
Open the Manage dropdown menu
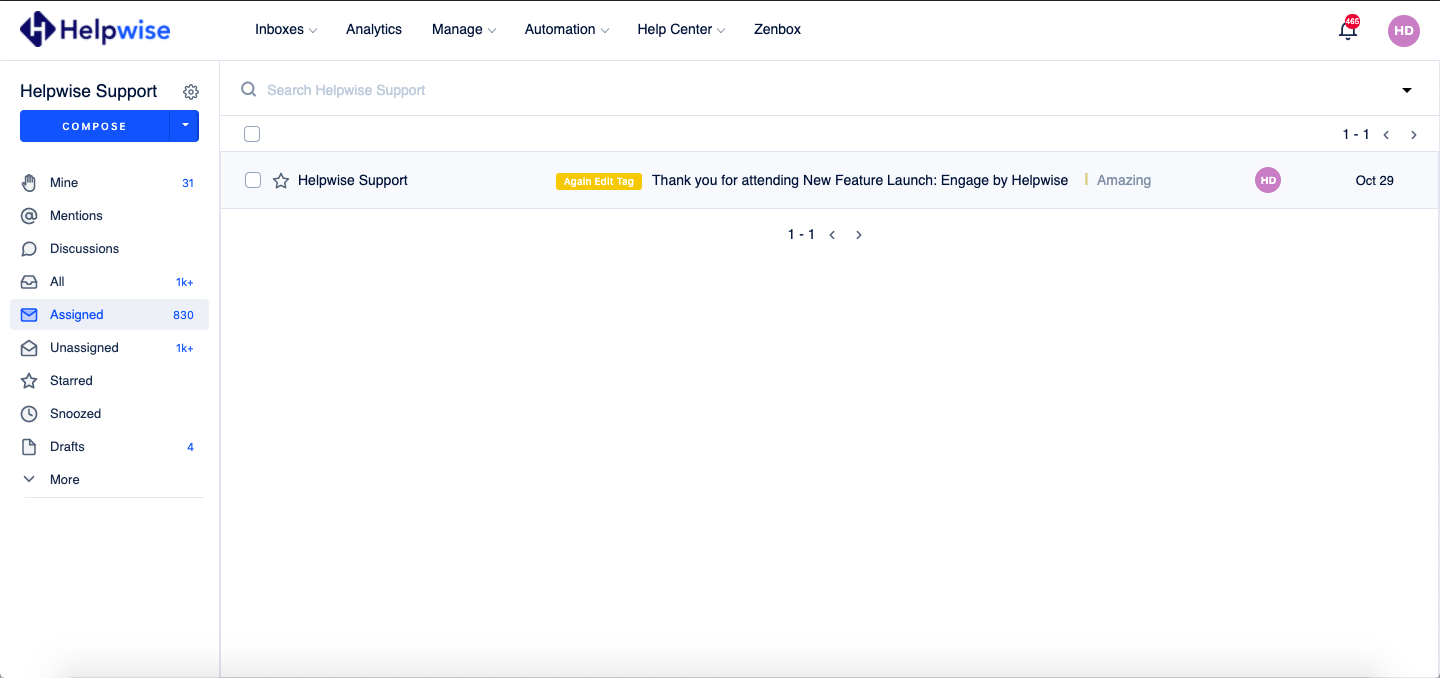point(464,29)
